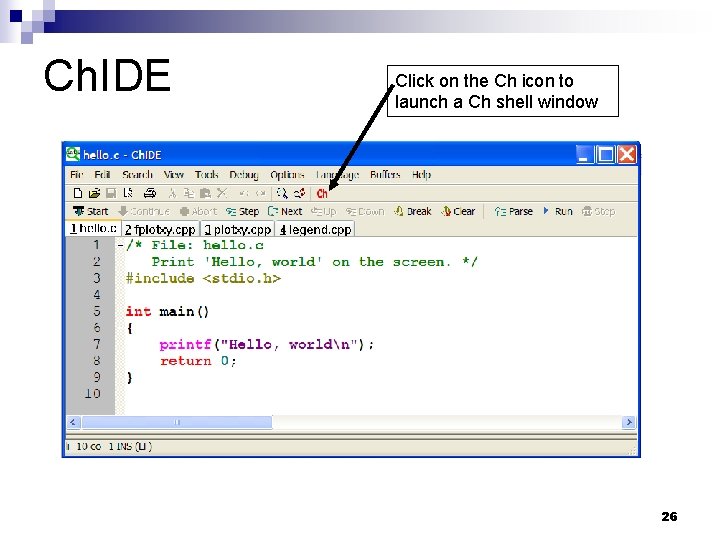Switch to the 2 fplotxy.cpp tab
Image resolution: width=720 pixels, height=540 pixels.
tap(160, 229)
